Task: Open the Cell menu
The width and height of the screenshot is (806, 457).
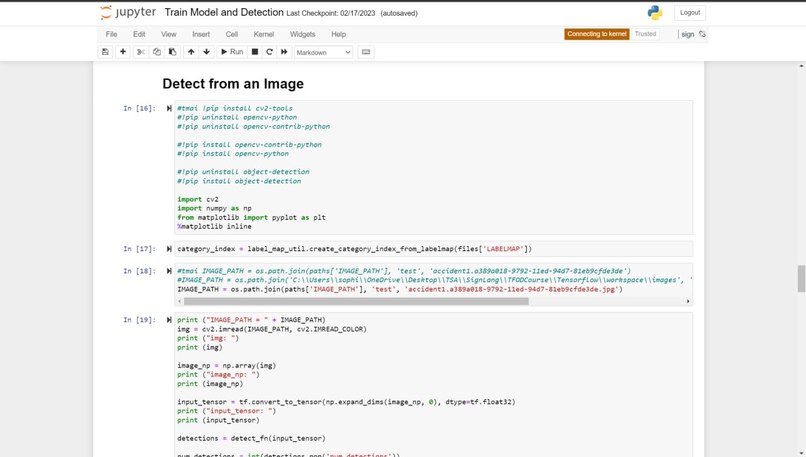Action: [x=232, y=34]
